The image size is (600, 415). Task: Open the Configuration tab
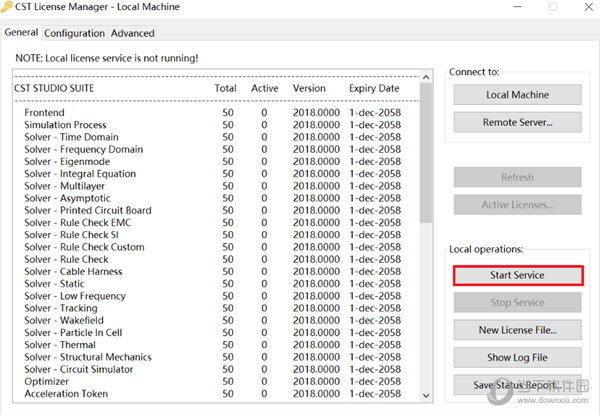tap(74, 33)
